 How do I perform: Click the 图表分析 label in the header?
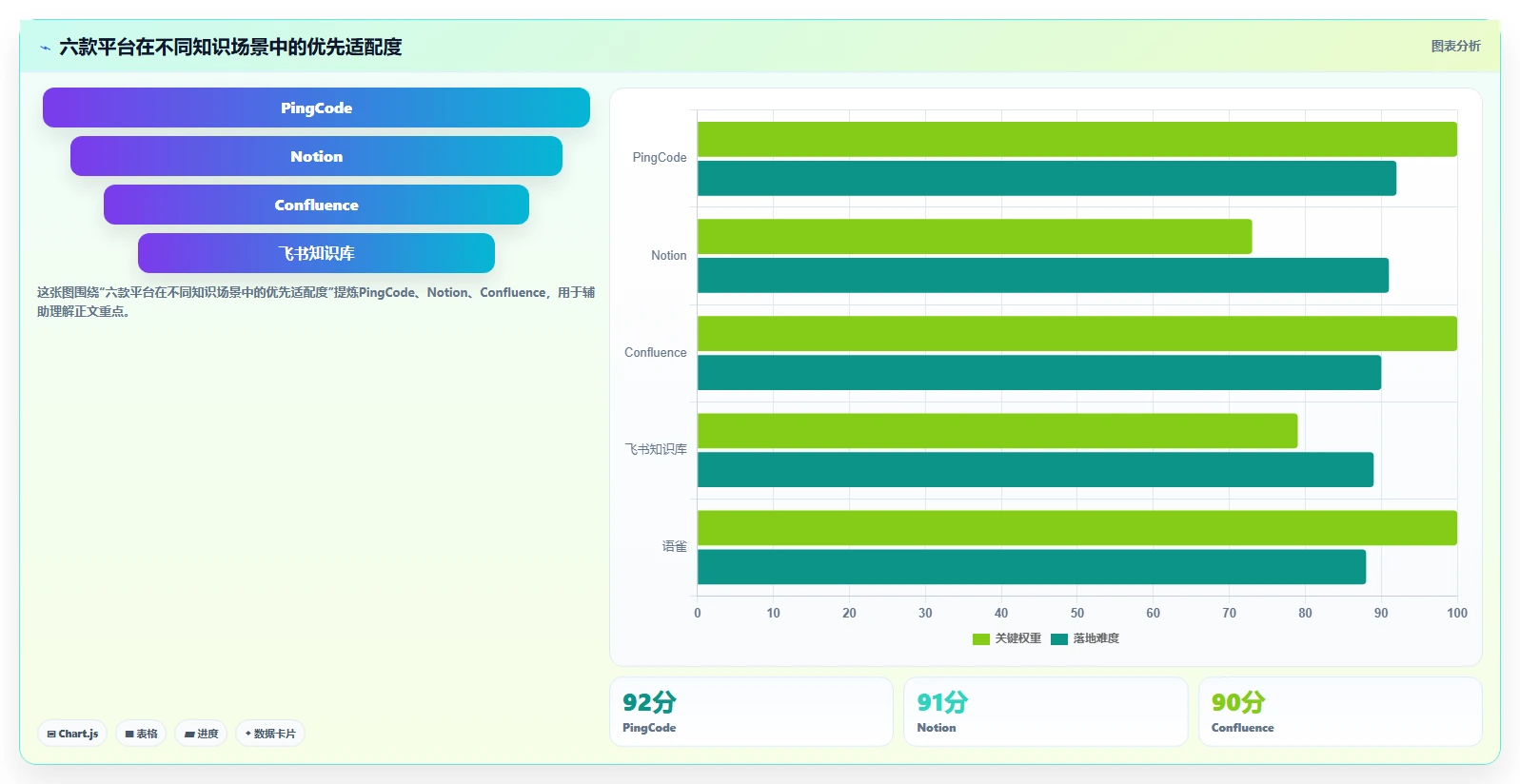point(1455,46)
